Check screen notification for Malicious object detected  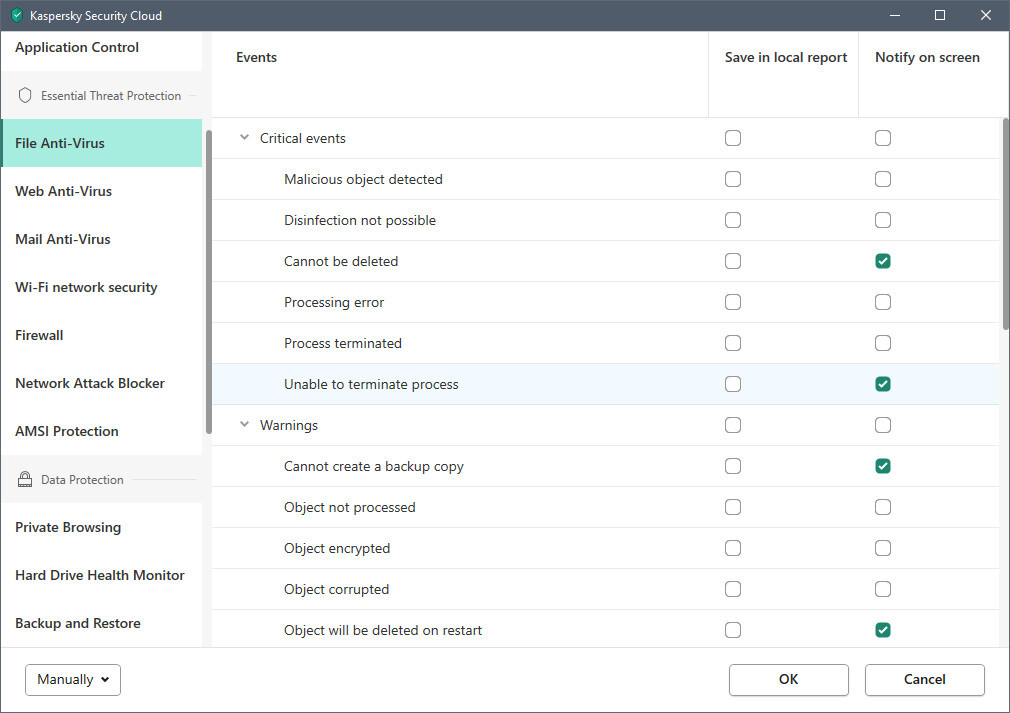pyautogui.click(x=883, y=179)
